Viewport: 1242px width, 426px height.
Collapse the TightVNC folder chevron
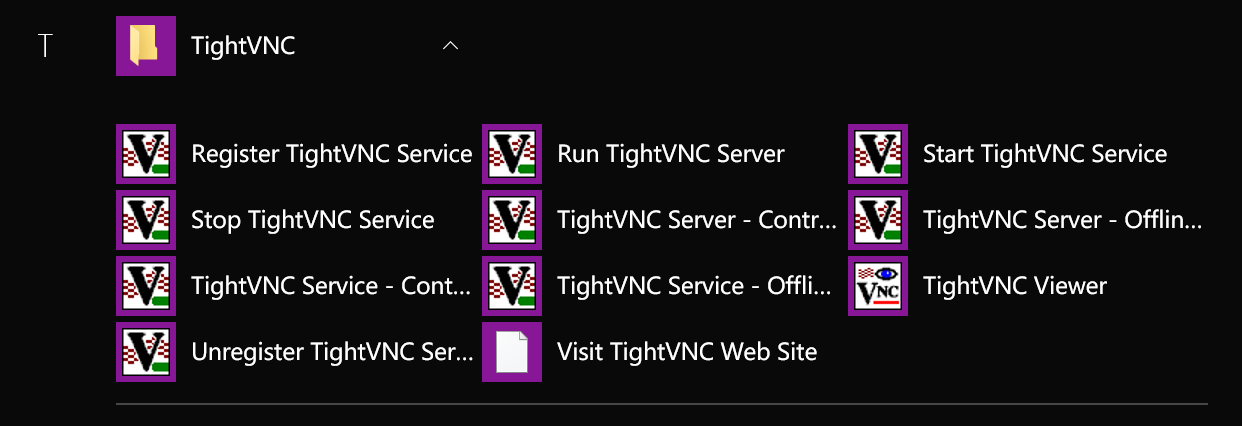(450, 46)
